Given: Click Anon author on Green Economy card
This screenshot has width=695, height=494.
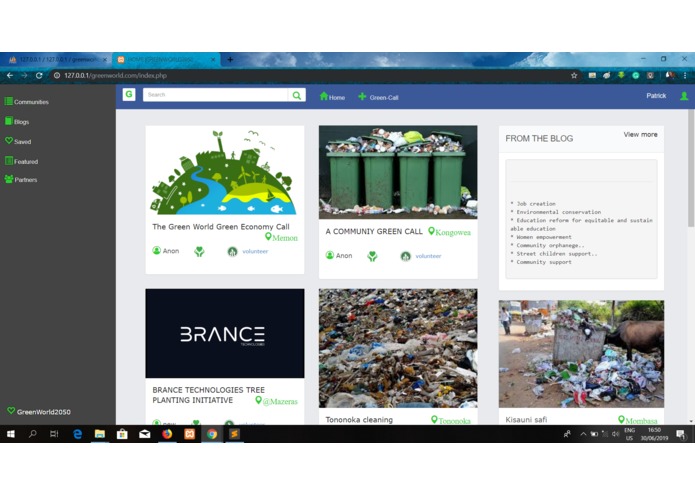Looking at the screenshot, I should click(x=166, y=251).
